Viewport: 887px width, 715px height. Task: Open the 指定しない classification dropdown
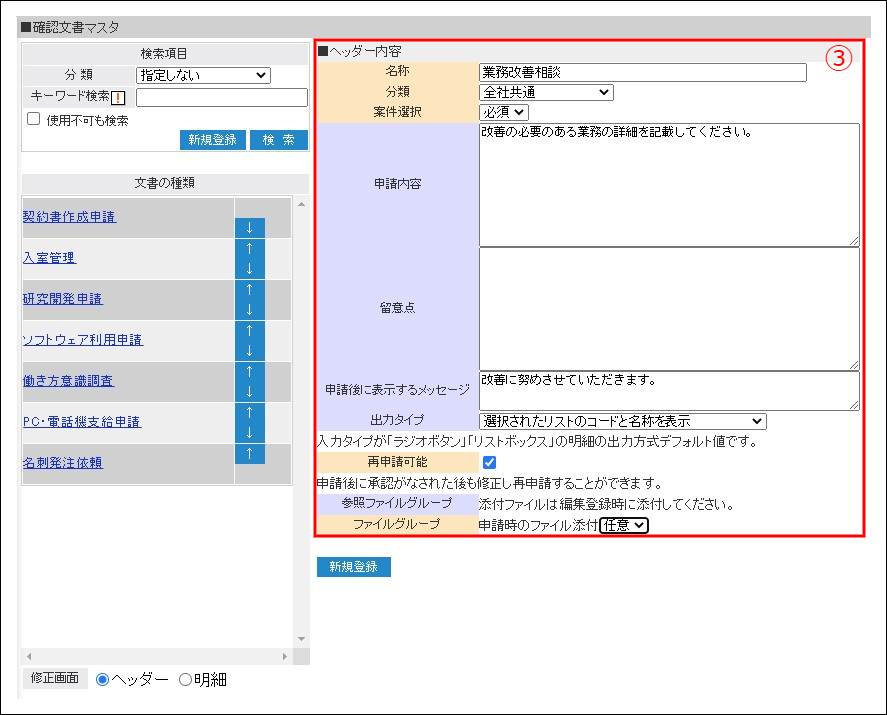[205, 74]
